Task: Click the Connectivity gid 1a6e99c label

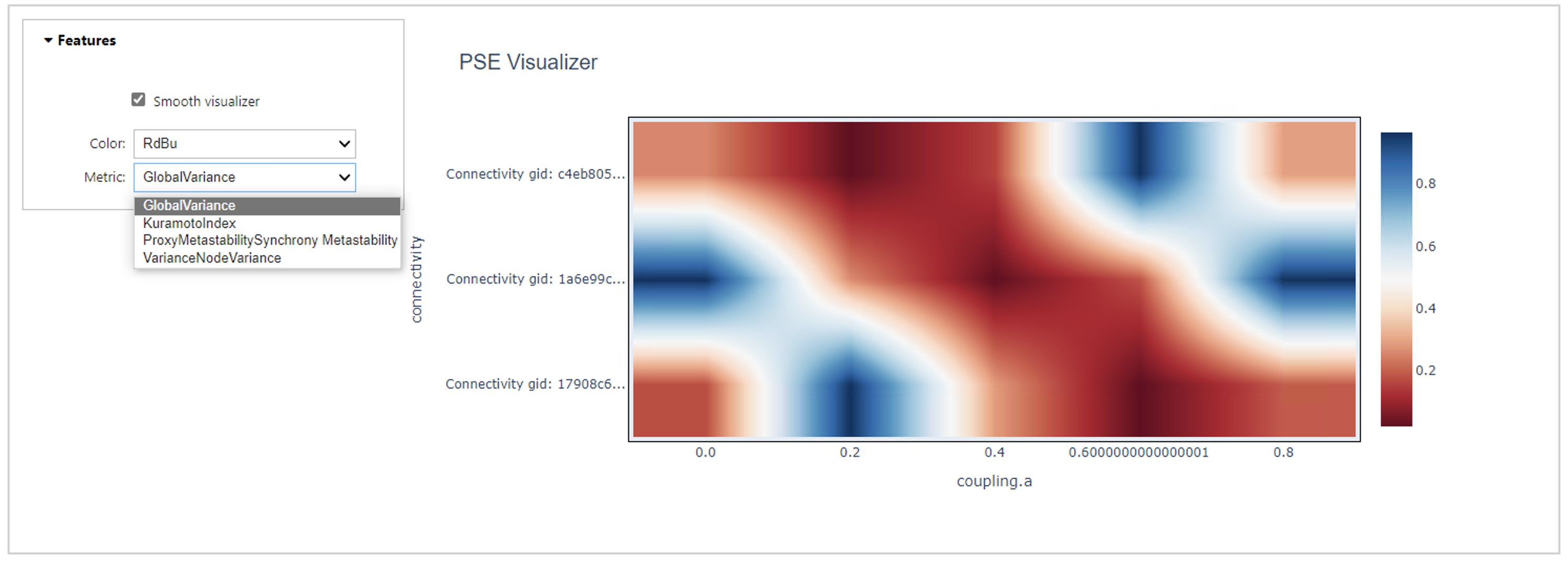Action: coord(535,279)
